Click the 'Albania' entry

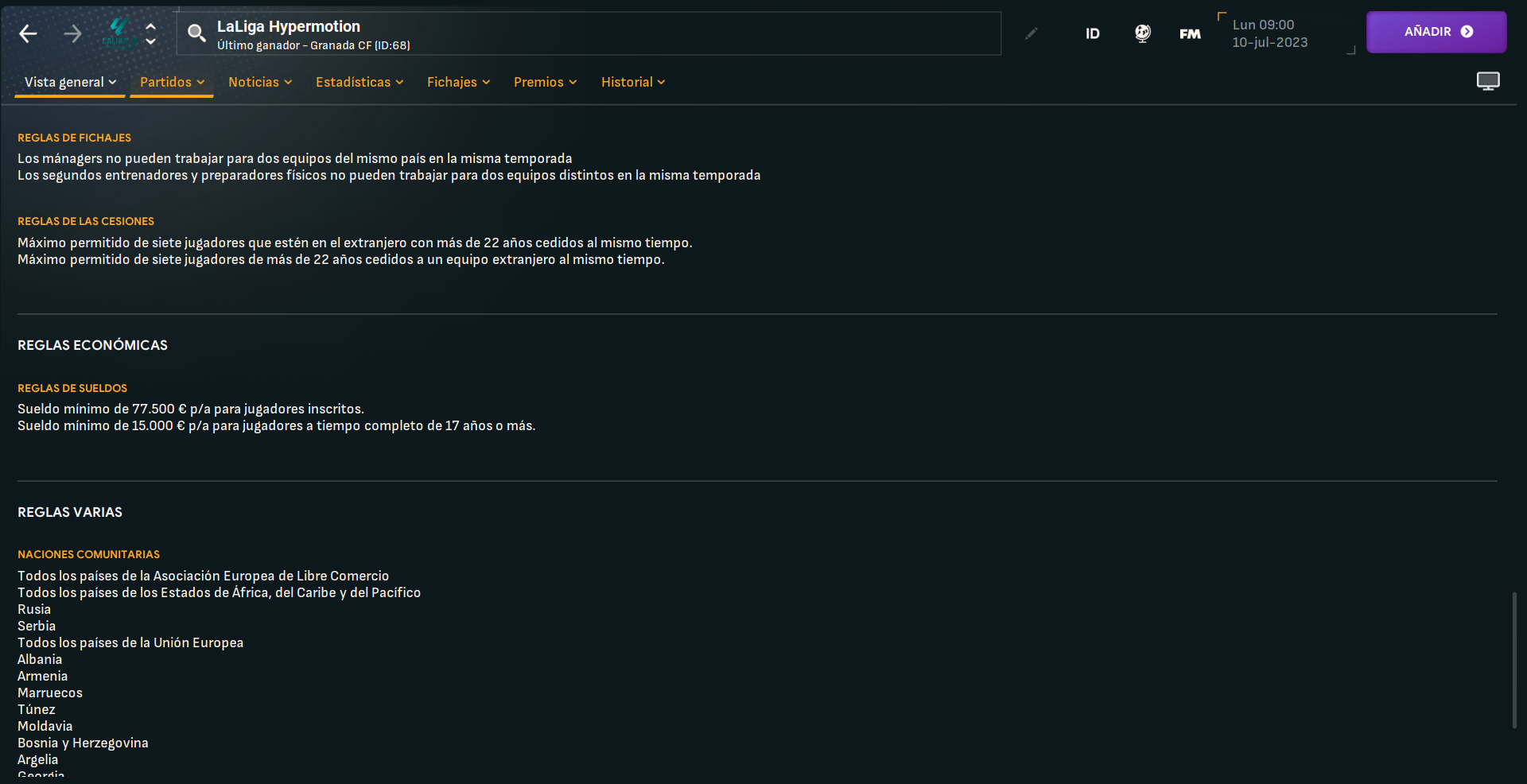click(x=40, y=659)
